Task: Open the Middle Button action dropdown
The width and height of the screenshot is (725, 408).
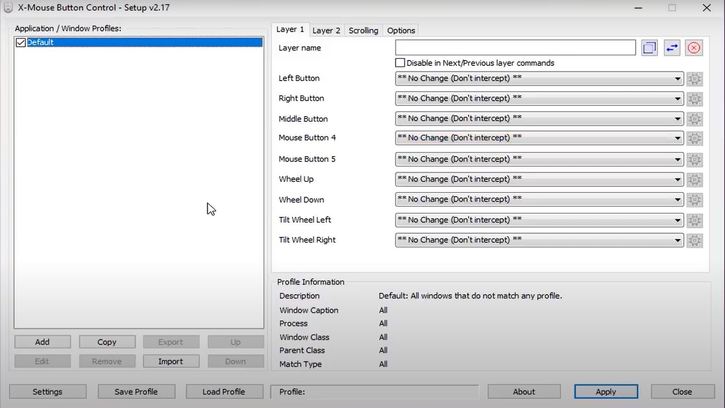Action: [539, 118]
